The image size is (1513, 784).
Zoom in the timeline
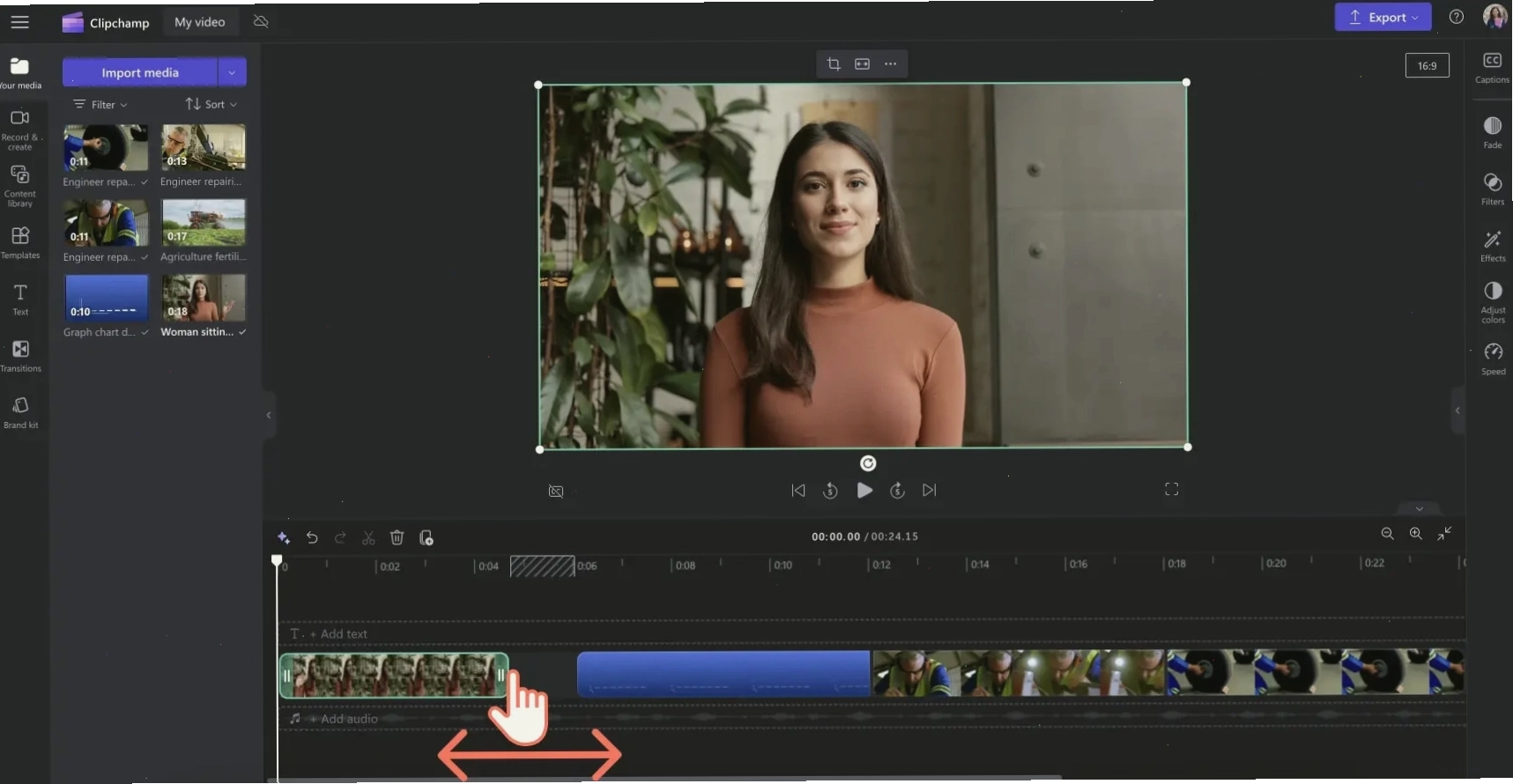[x=1416, y=534]
